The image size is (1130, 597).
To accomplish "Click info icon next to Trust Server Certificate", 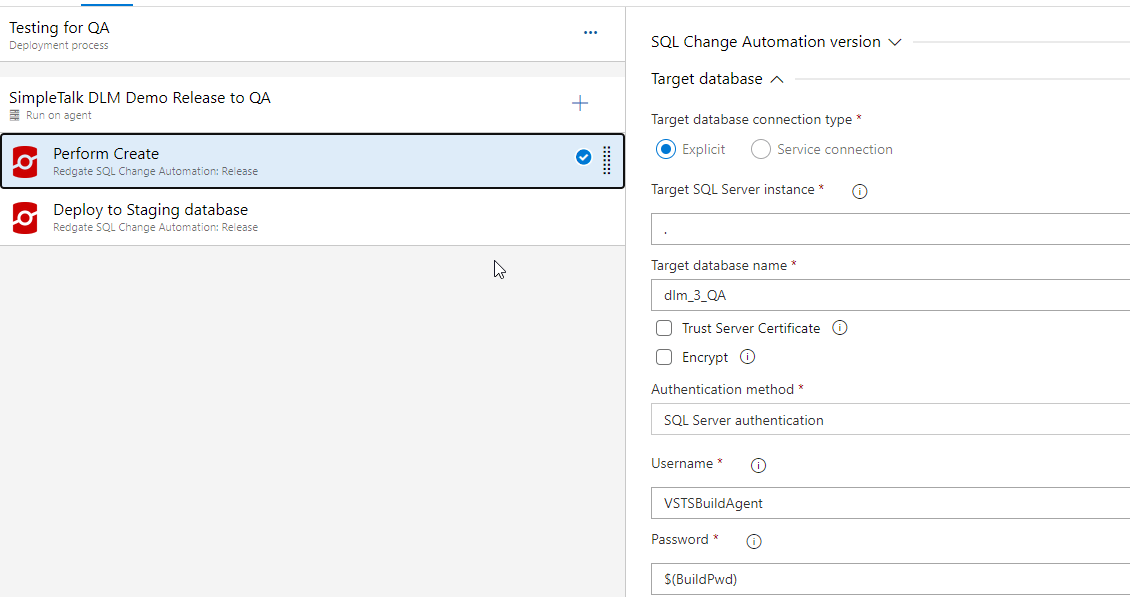I will tap(840, 328).
